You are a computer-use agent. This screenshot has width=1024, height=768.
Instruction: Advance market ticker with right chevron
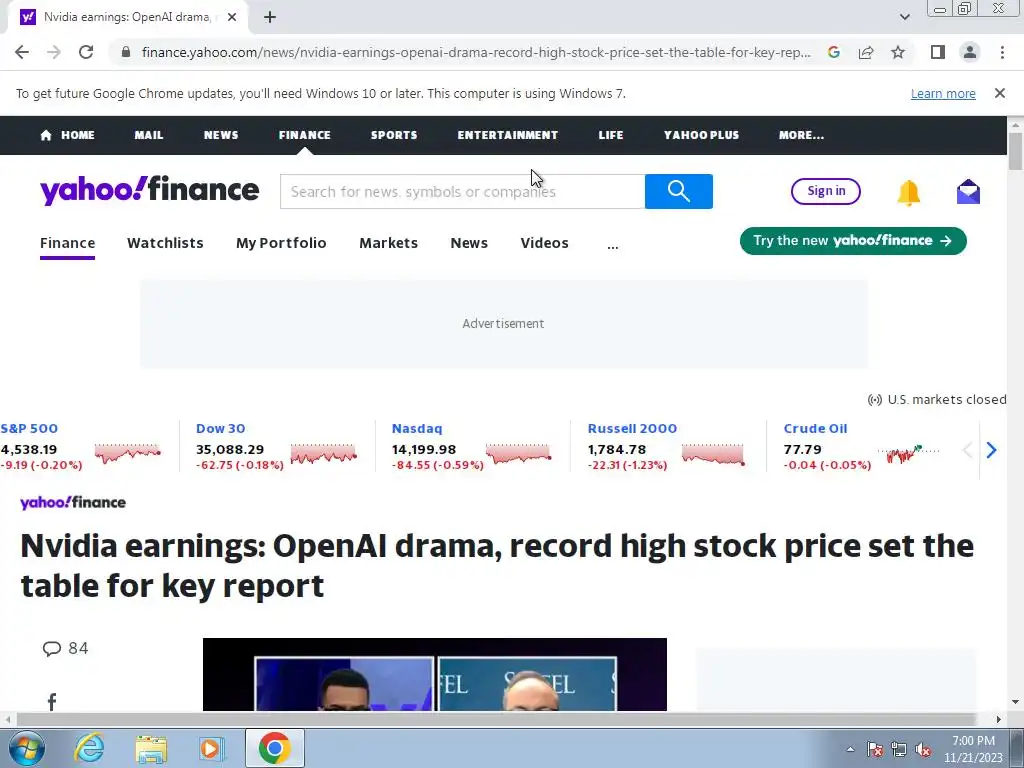pyautogui.click(x=991, y=450)
